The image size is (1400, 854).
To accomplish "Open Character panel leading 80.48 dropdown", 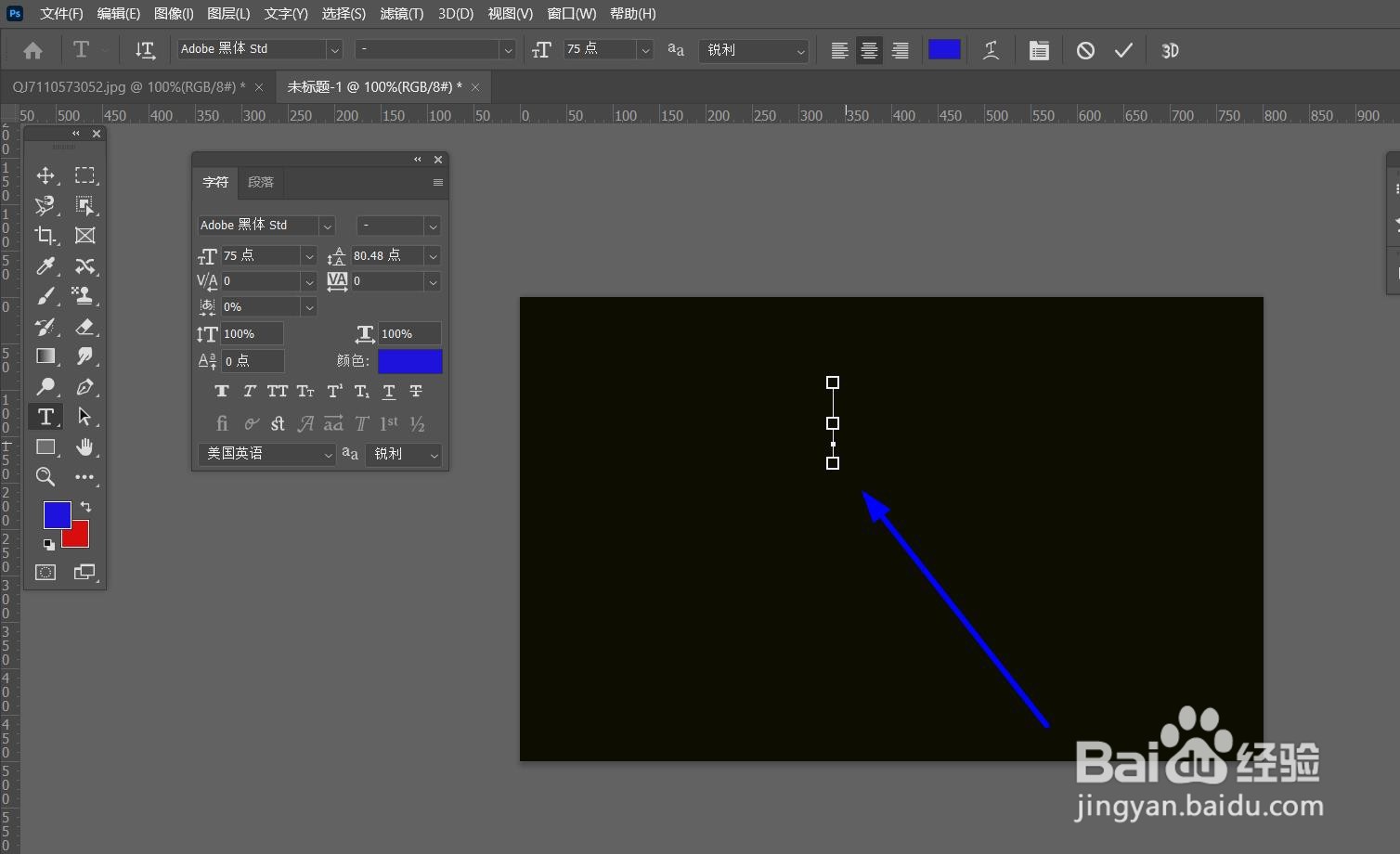I will [433, 255].
